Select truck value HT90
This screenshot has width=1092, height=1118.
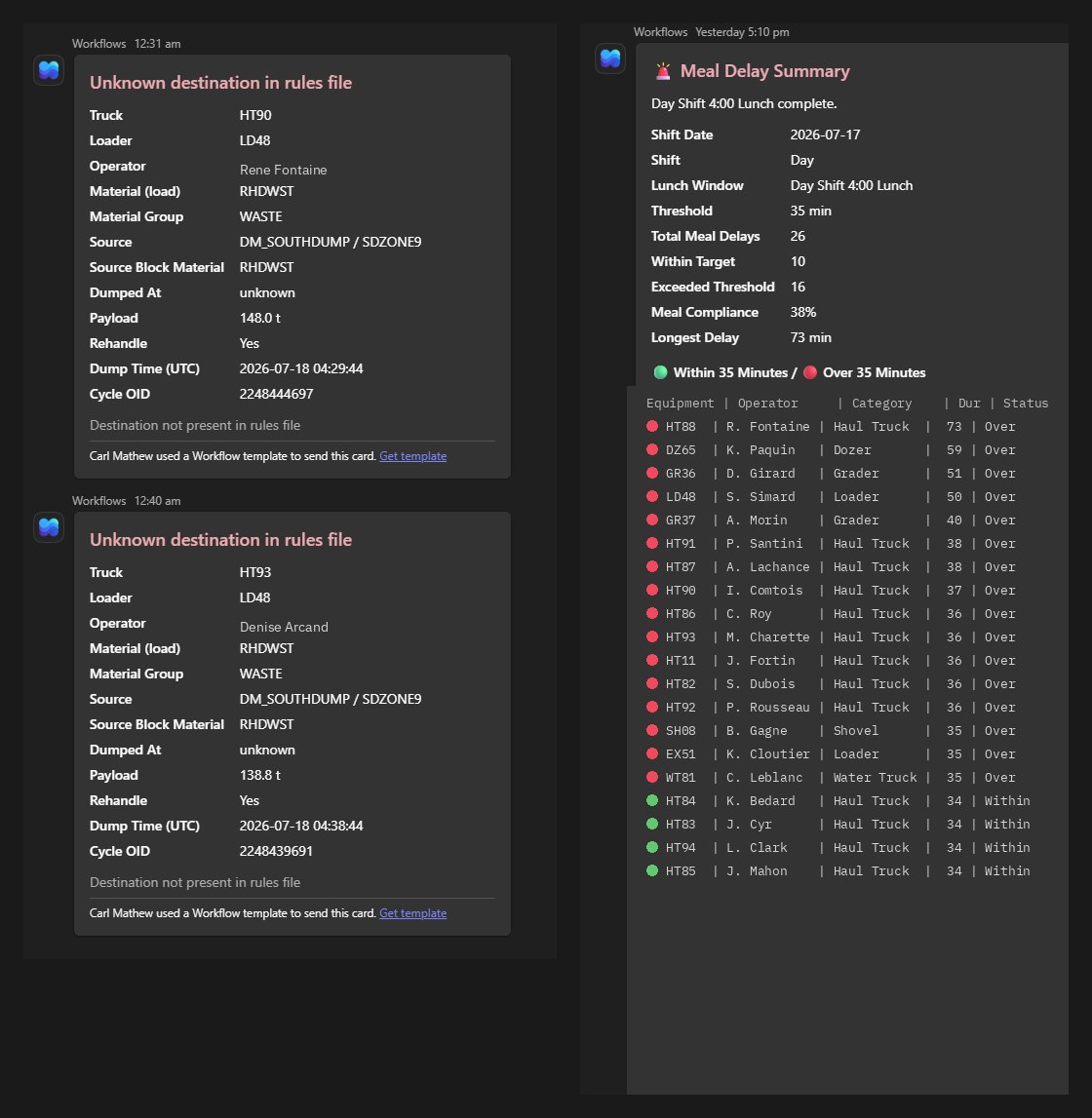(255, 115)
